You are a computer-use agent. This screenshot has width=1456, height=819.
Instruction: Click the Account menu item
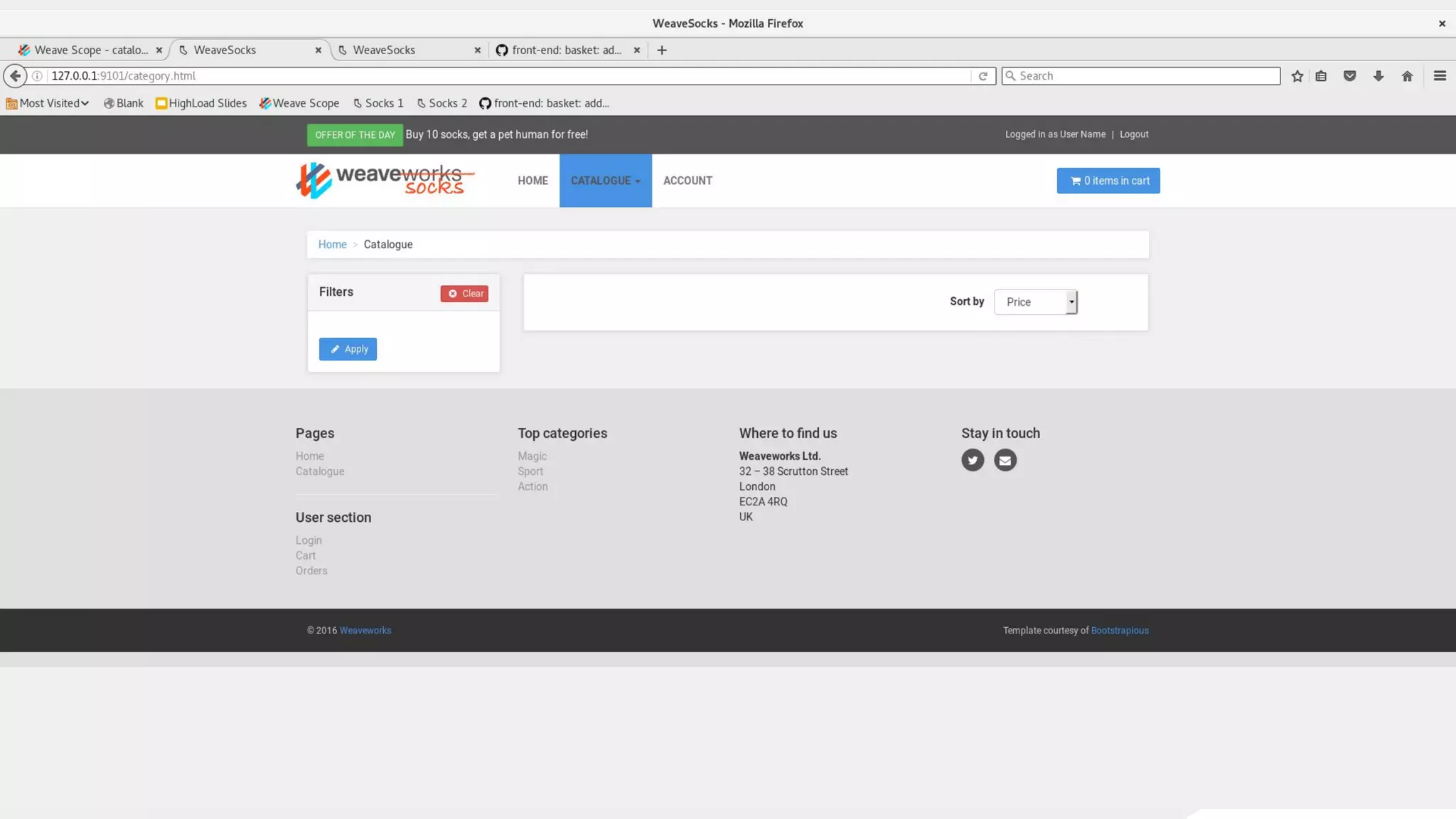click(687, 181)
